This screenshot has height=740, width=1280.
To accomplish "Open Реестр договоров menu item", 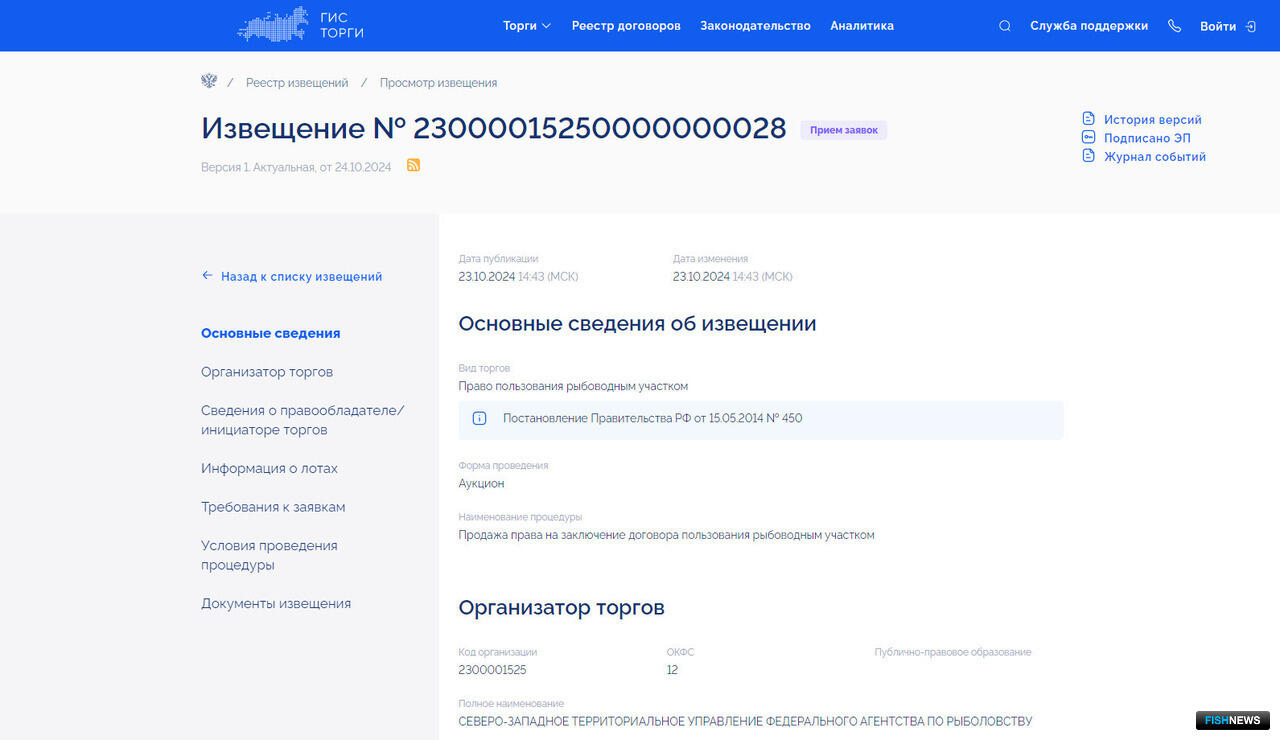I will point(626,26).
